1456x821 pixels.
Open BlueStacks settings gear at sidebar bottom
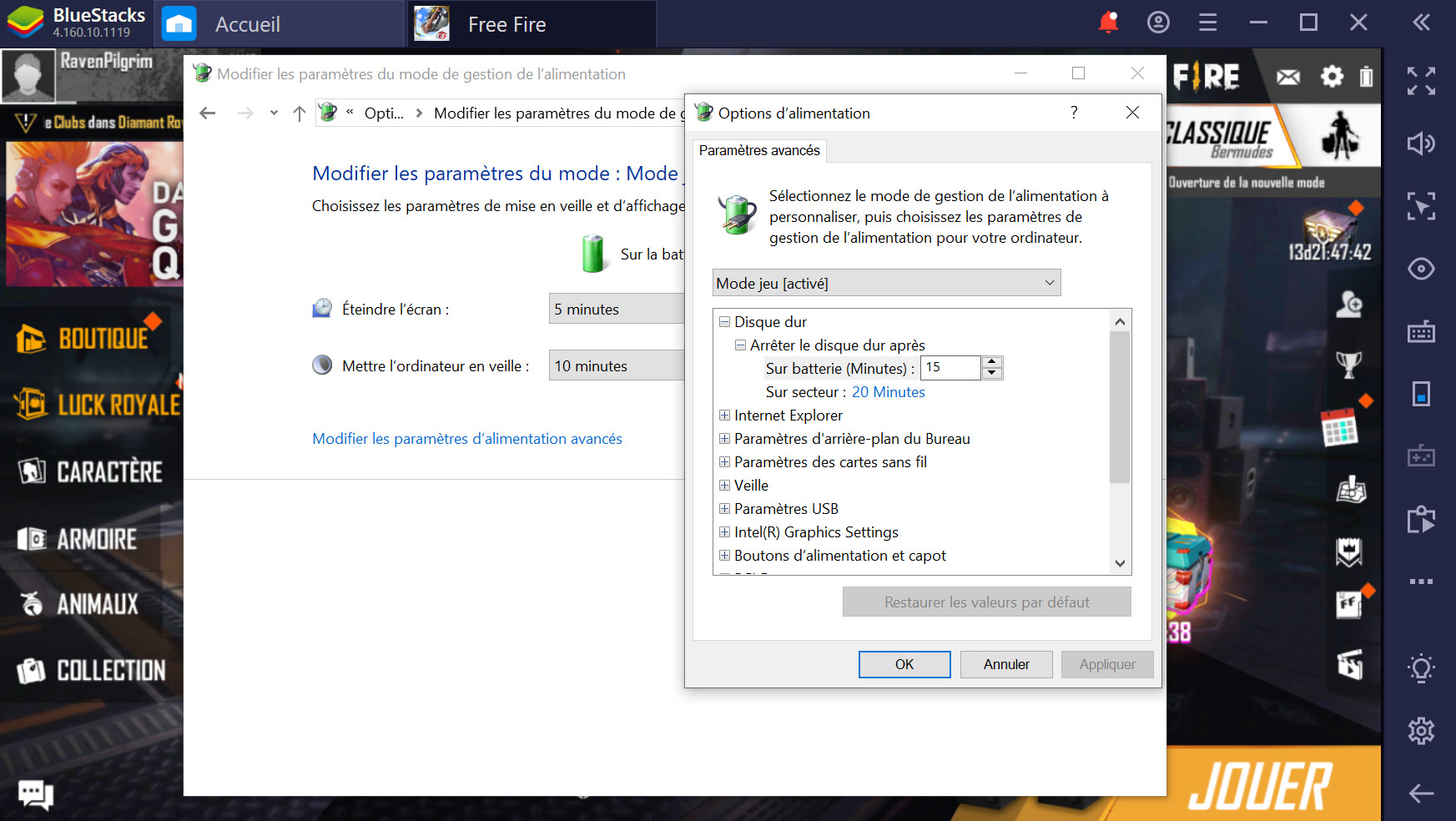click(x=1421, y=731)
